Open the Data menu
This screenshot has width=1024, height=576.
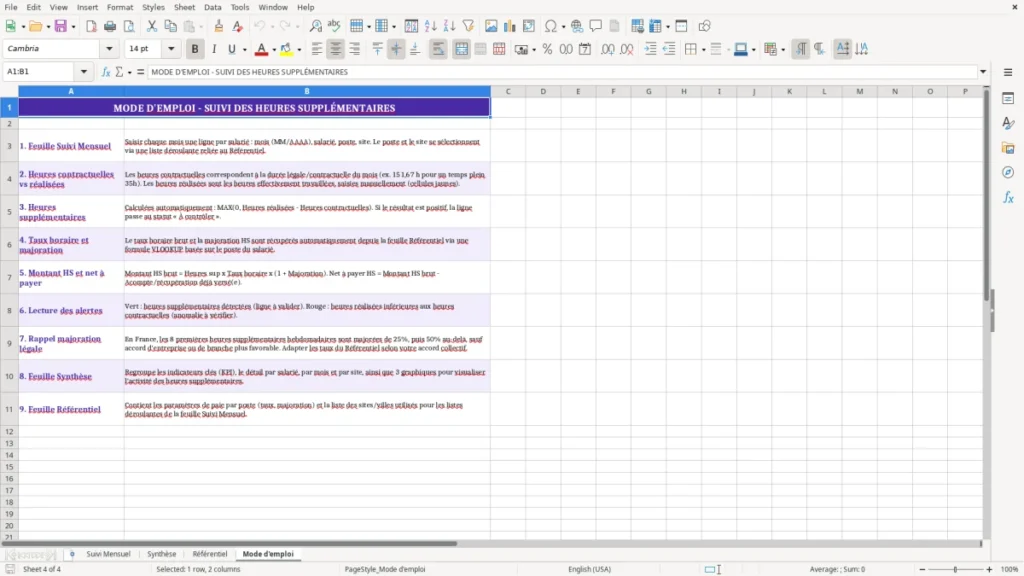tap(212, 7)
